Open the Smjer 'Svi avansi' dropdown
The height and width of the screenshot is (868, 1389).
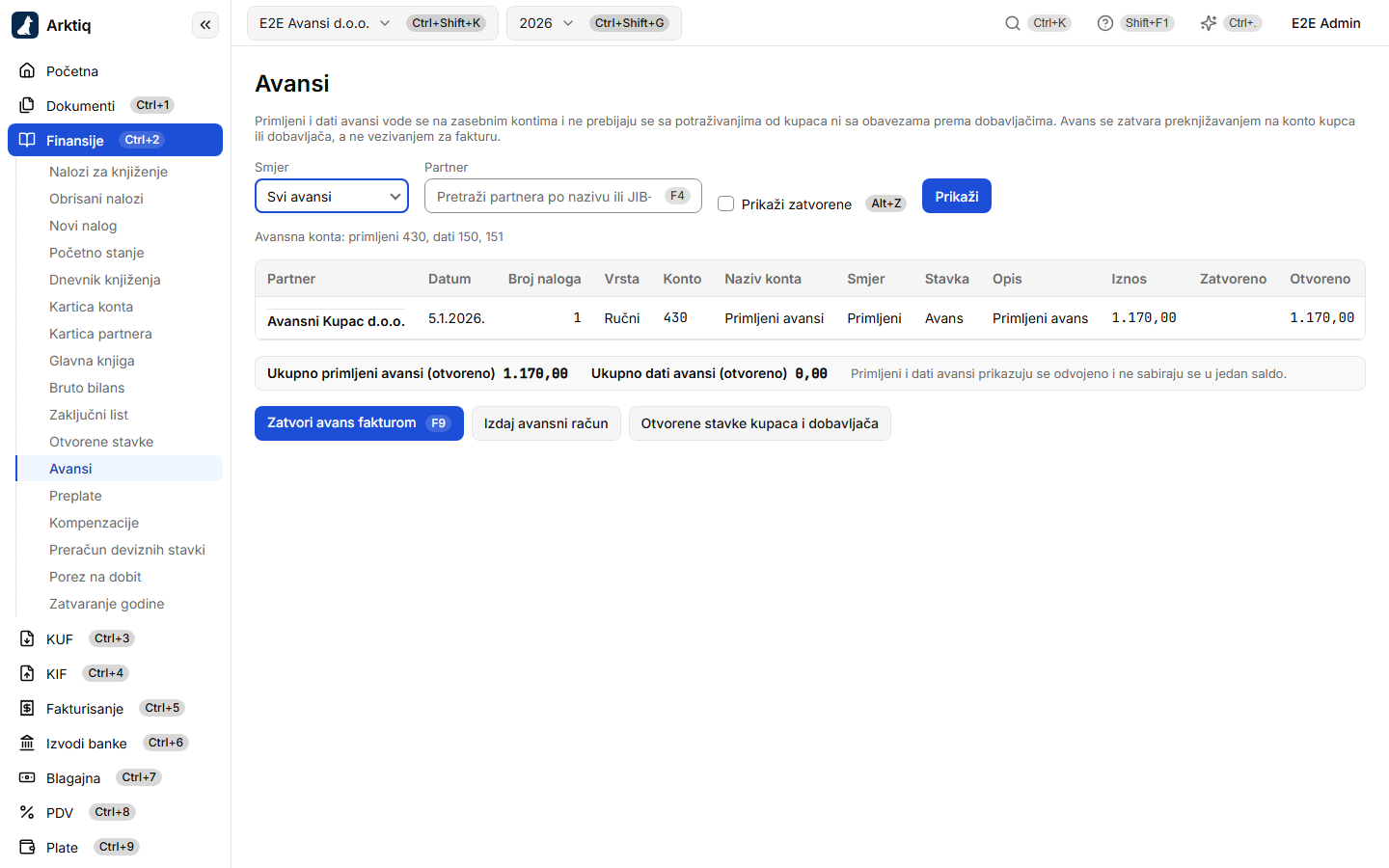332,196
